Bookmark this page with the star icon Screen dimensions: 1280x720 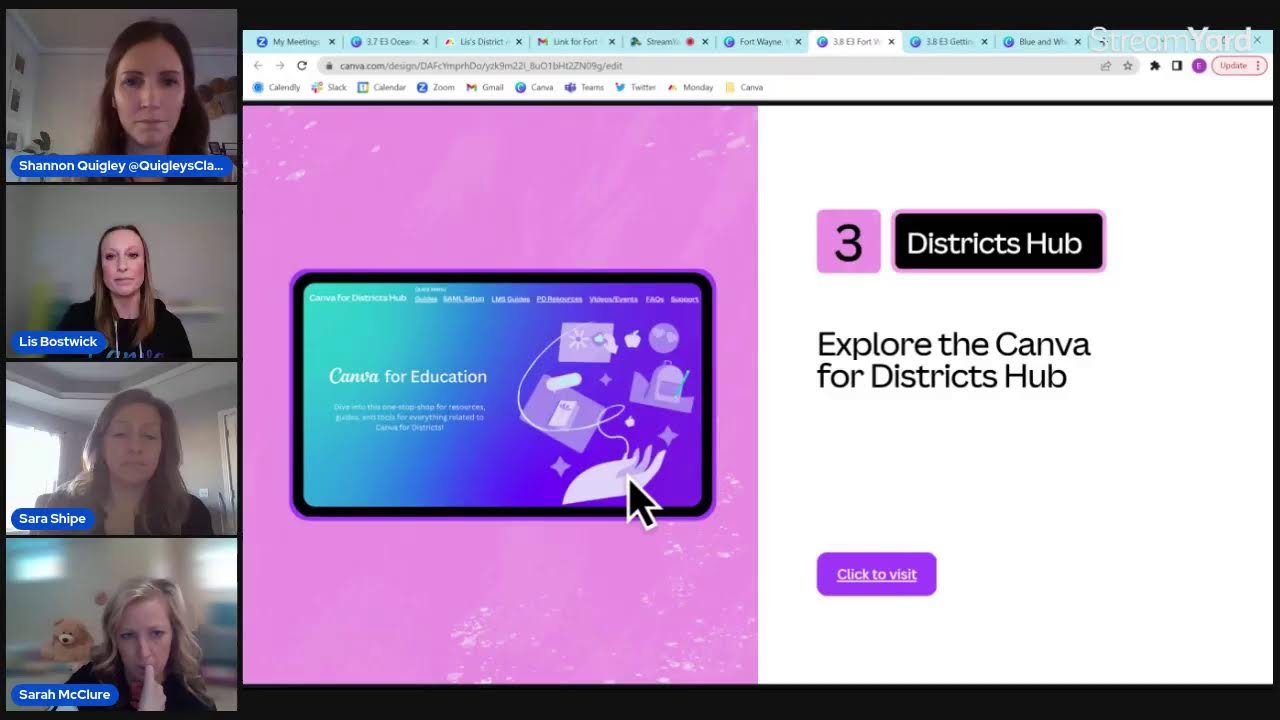point(1127,66)
